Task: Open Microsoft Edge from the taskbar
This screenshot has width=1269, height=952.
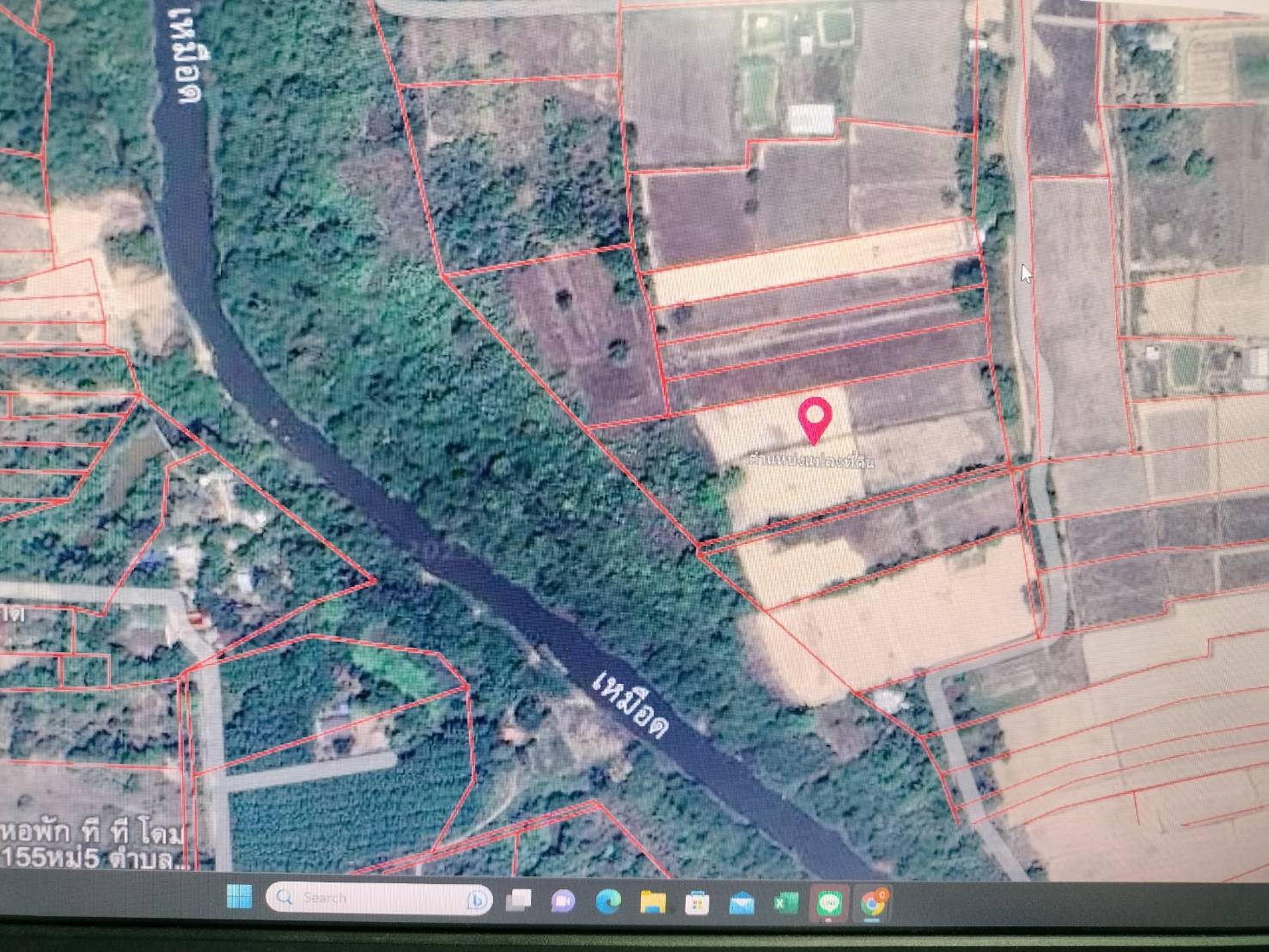Action: pyautogui.click(x=608, y=901)
